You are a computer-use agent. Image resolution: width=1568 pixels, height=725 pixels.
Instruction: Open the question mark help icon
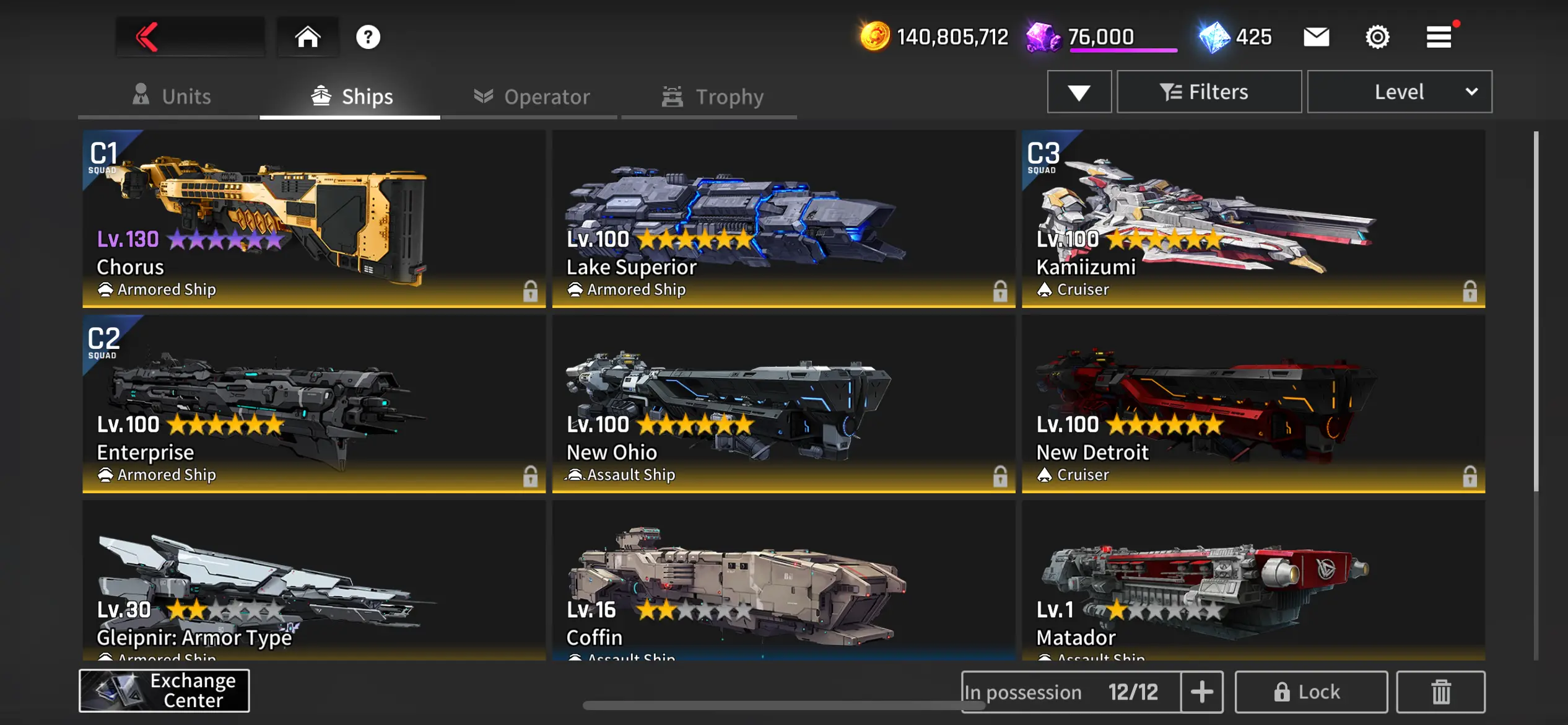point(368,37)
